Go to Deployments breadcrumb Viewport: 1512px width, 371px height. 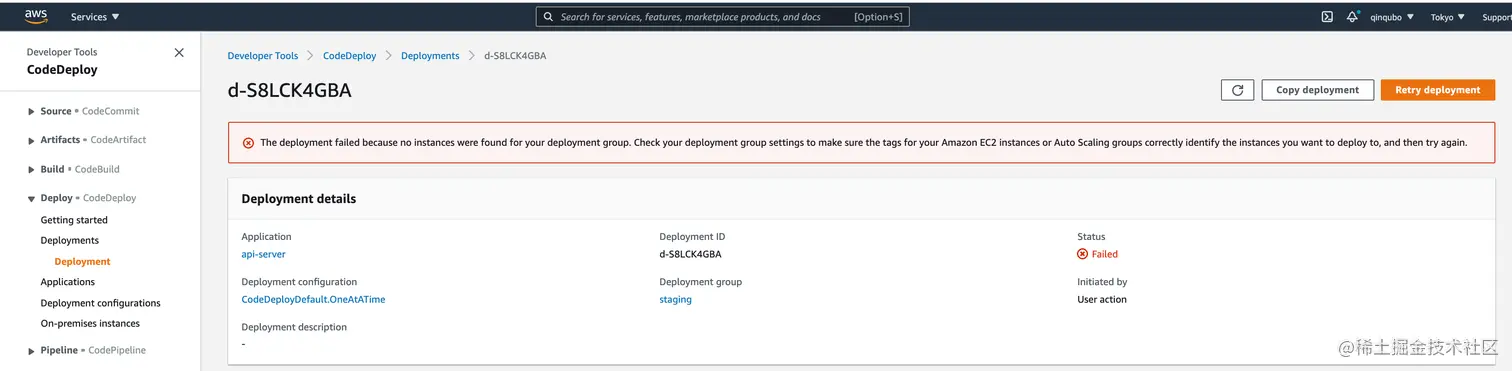(430, 56)
